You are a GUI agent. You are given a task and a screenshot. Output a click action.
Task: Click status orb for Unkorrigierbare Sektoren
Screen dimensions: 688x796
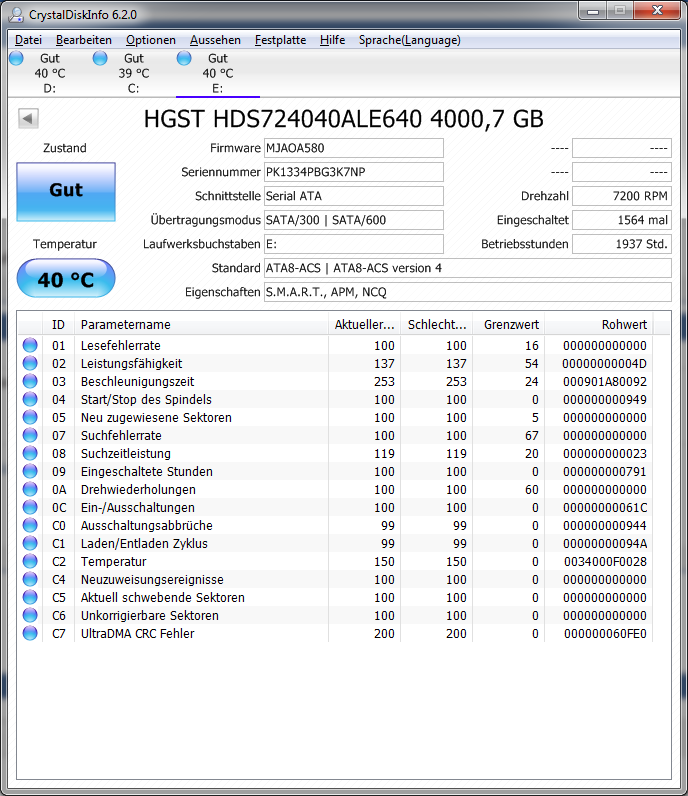click(30, 615)
